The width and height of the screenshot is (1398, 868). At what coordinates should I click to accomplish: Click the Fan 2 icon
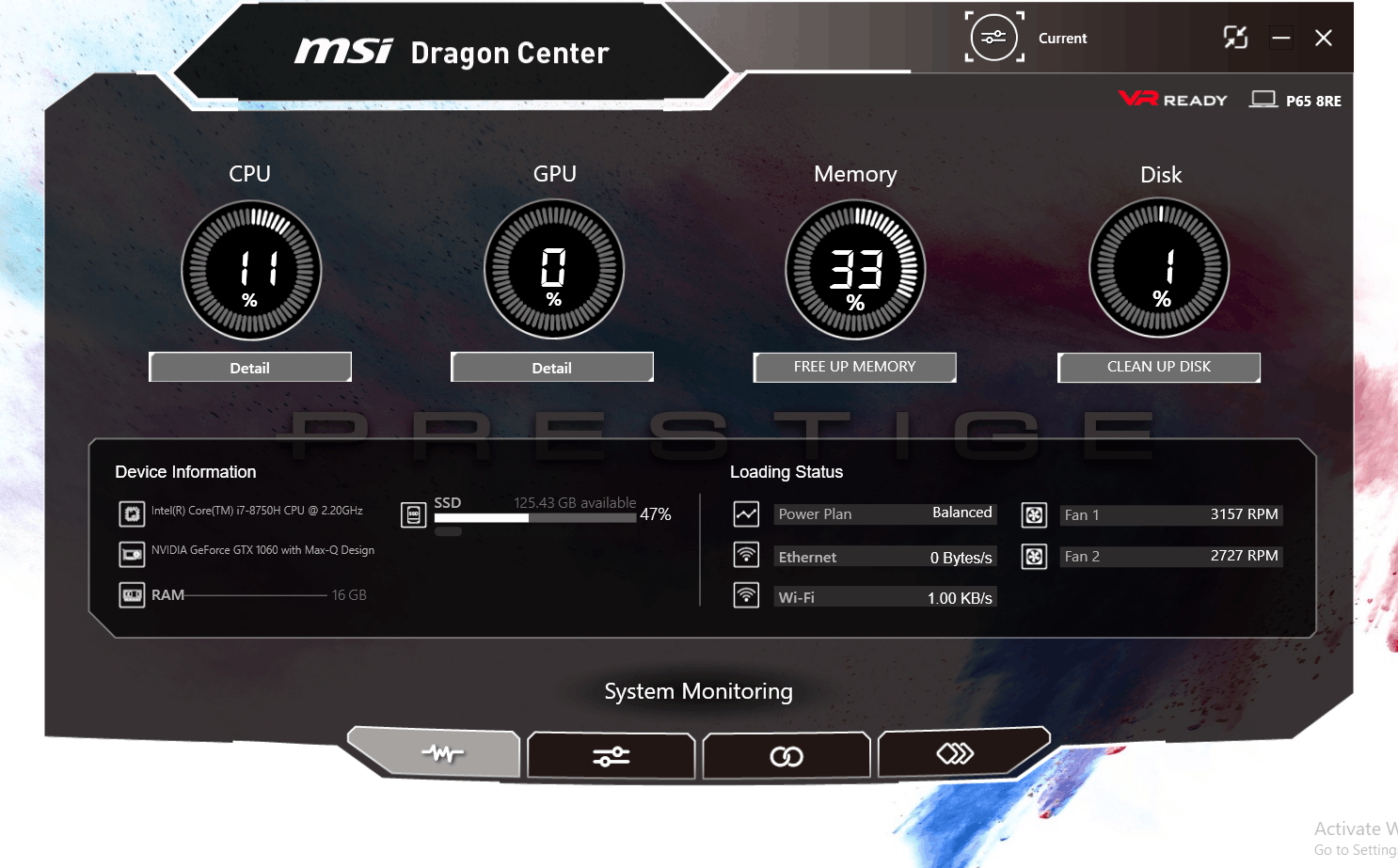coord(1034,557)
